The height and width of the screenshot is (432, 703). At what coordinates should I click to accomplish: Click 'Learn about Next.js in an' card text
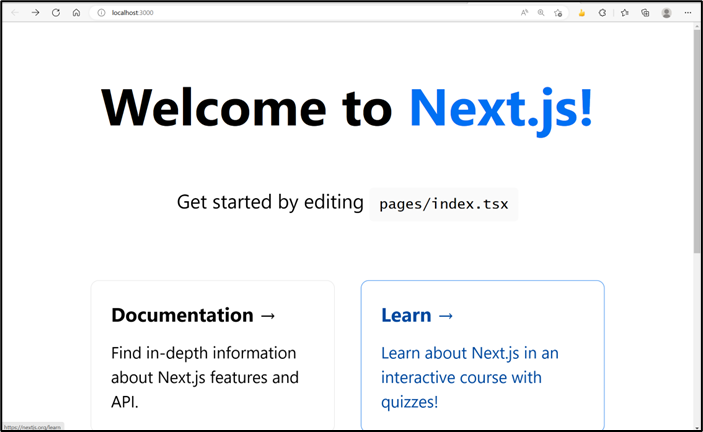[x=470, y=353]
